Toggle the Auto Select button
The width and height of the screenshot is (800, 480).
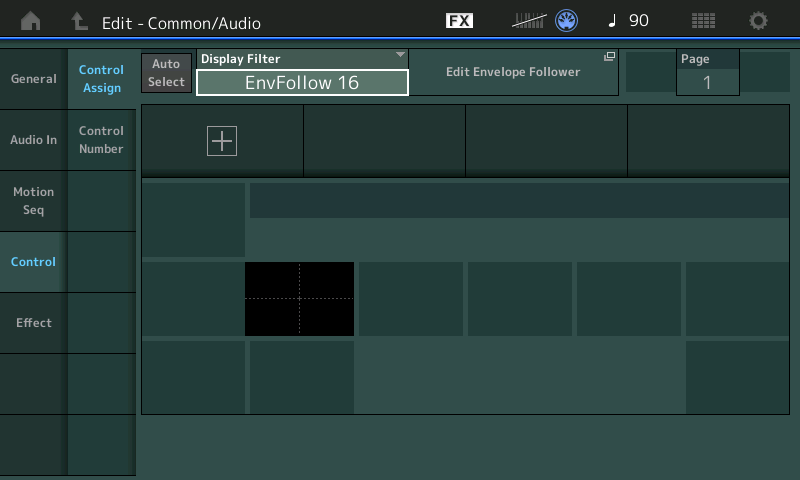tap(166, 73)
